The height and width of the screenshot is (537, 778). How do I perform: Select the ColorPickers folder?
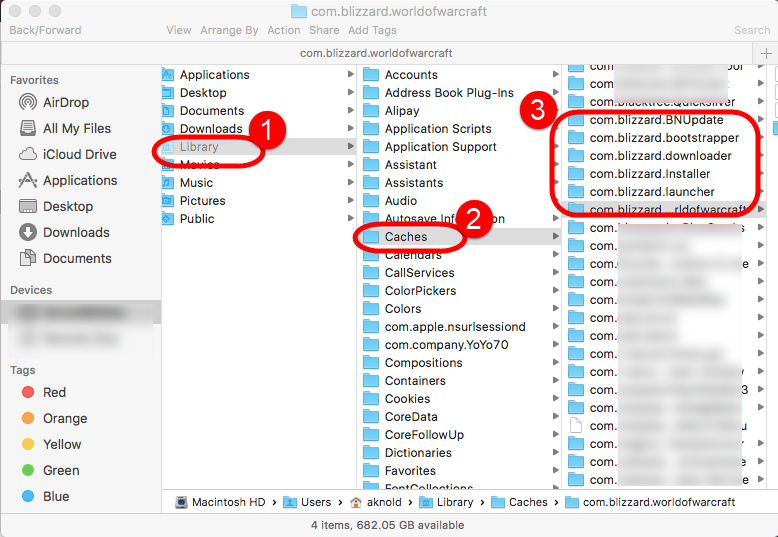(x=460, y=290)
